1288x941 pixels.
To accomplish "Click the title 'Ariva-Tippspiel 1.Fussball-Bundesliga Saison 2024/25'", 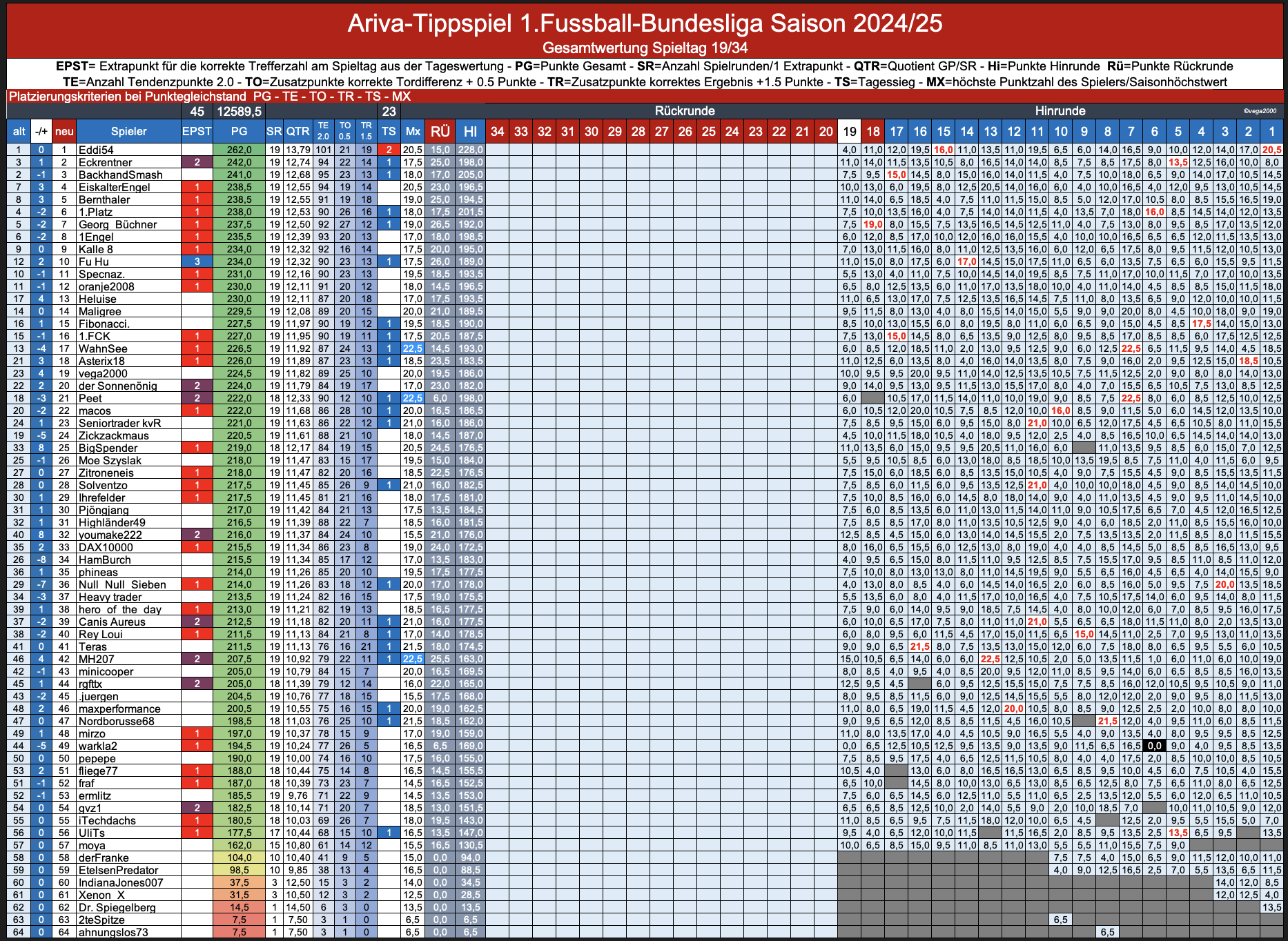I will click(645, 23).
